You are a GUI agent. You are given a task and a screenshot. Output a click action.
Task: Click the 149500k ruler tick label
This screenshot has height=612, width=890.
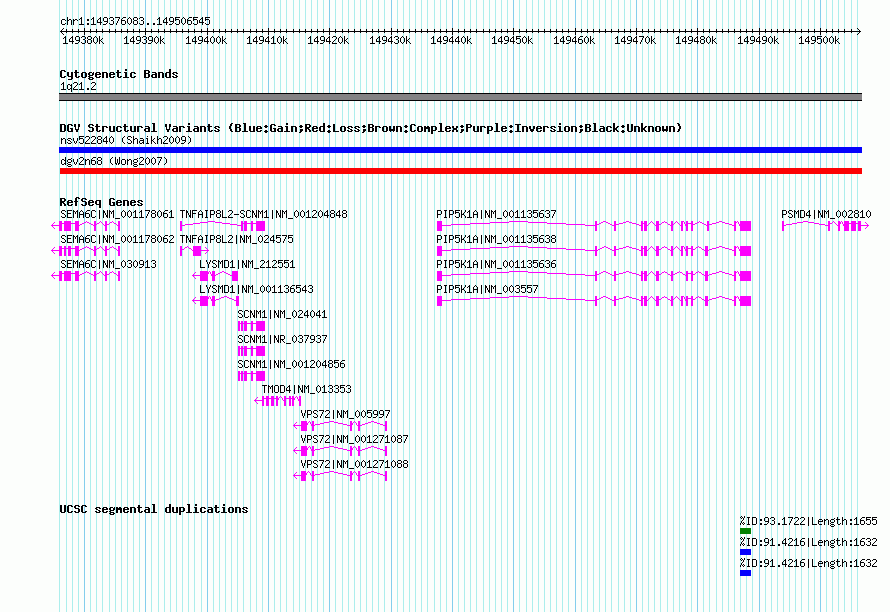click(818, 40)
